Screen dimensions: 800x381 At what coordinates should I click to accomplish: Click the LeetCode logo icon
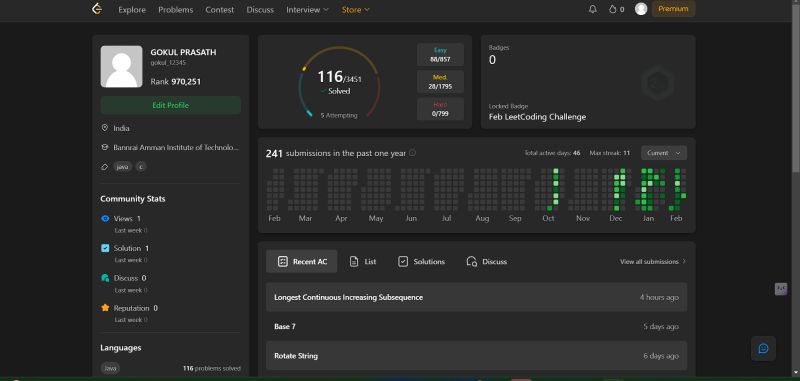click(96, 9)
